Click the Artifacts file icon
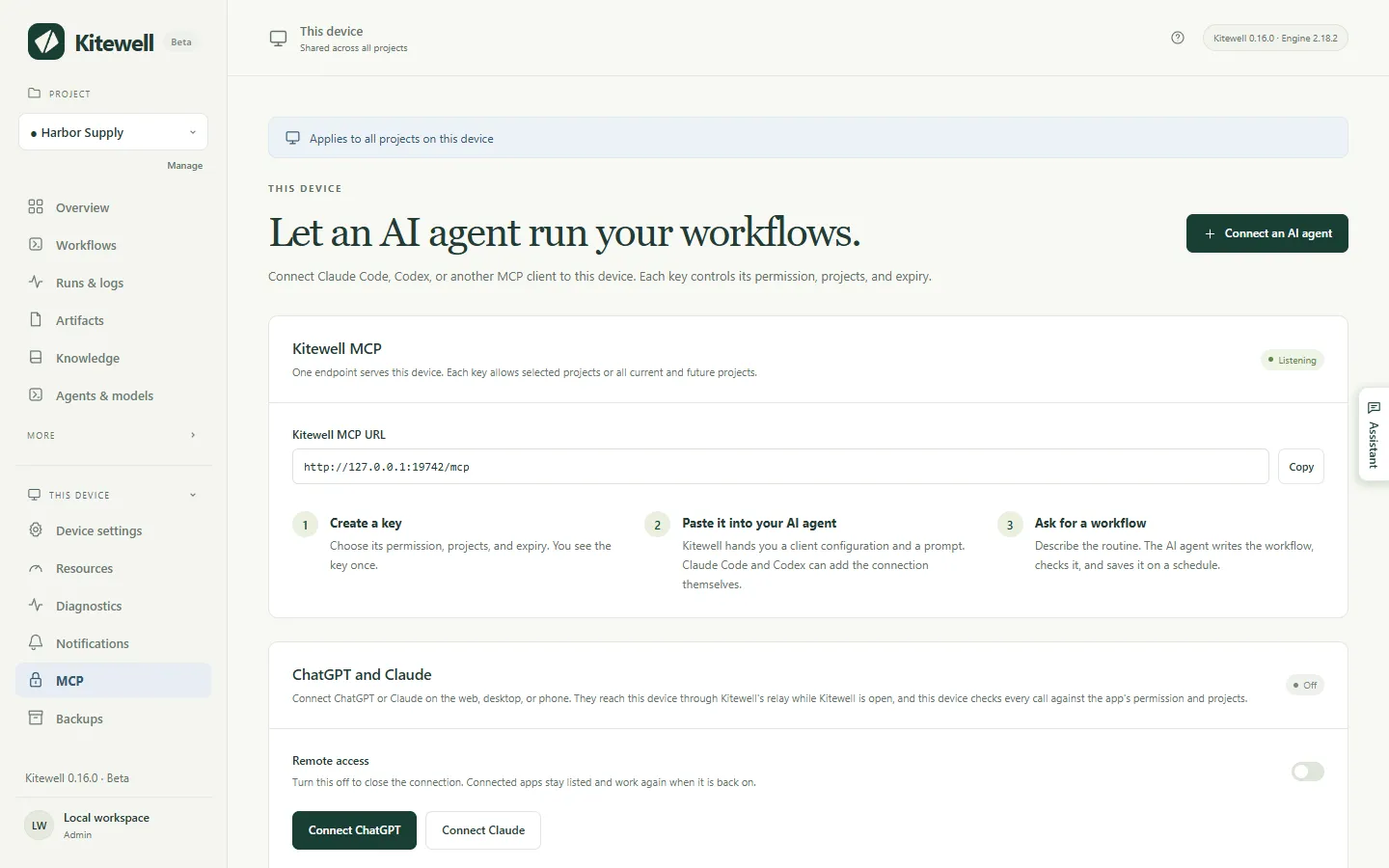The image size is (1389, 868). click(x=36, y=319)
